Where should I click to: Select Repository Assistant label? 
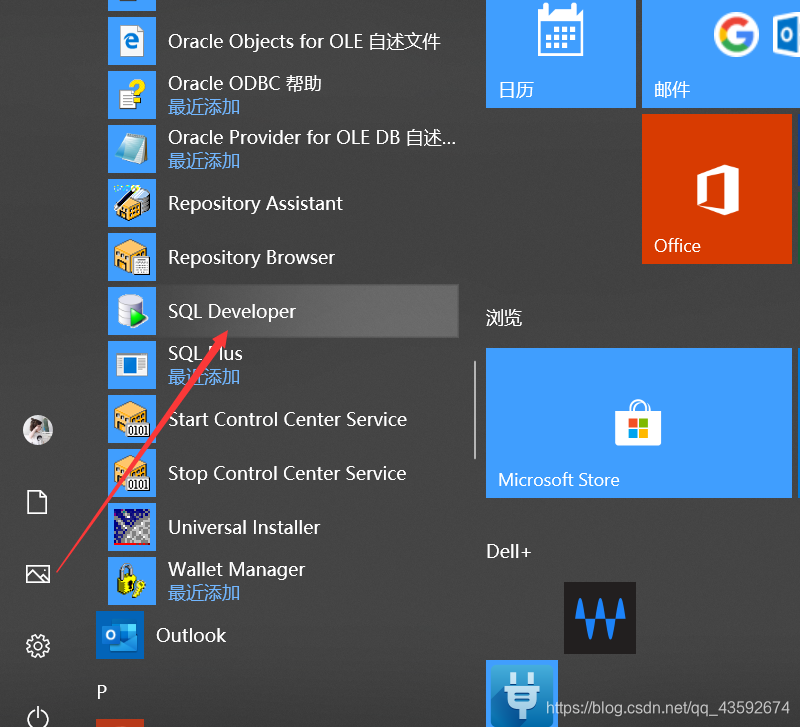(x=255, y=203)
